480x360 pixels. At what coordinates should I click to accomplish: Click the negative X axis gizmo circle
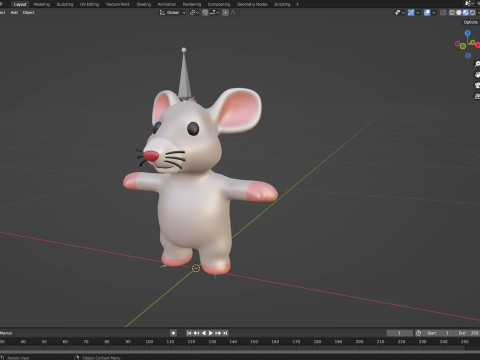pos(458,44)
